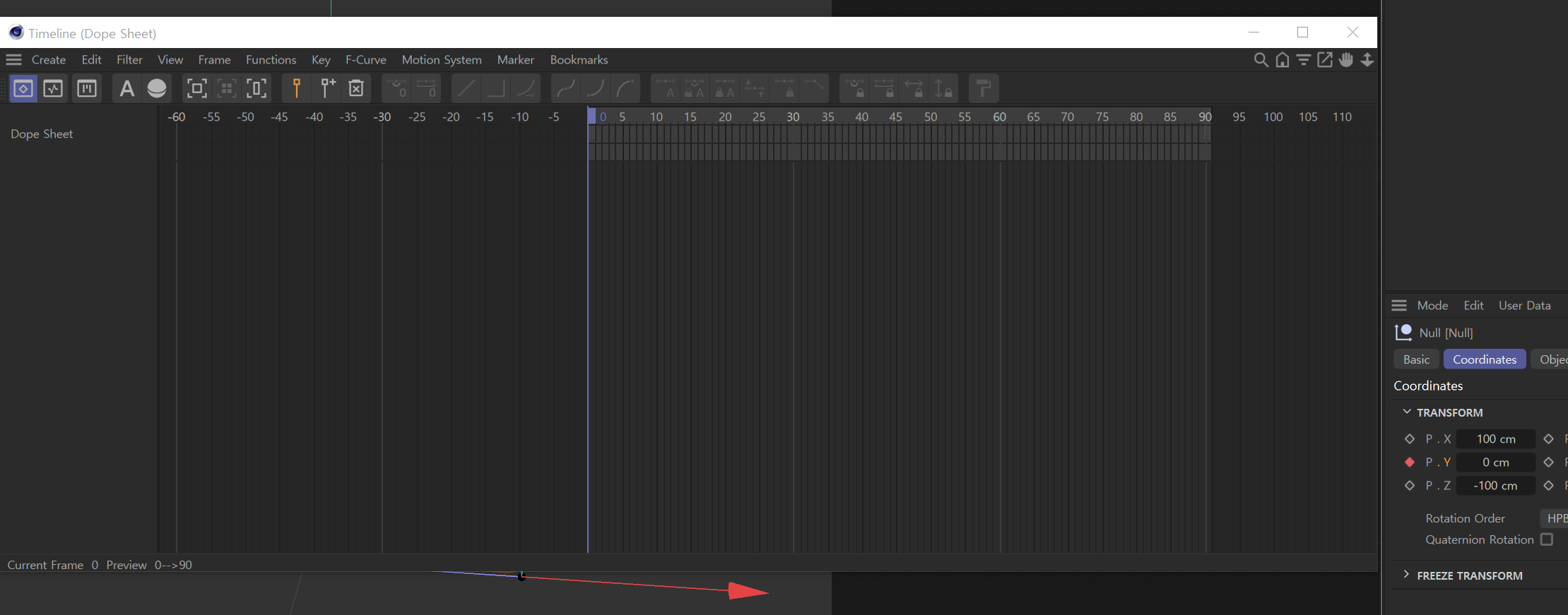Collapse the TRANSFORM section
Screen dimensions: 1568x615
click(1407, 412)
